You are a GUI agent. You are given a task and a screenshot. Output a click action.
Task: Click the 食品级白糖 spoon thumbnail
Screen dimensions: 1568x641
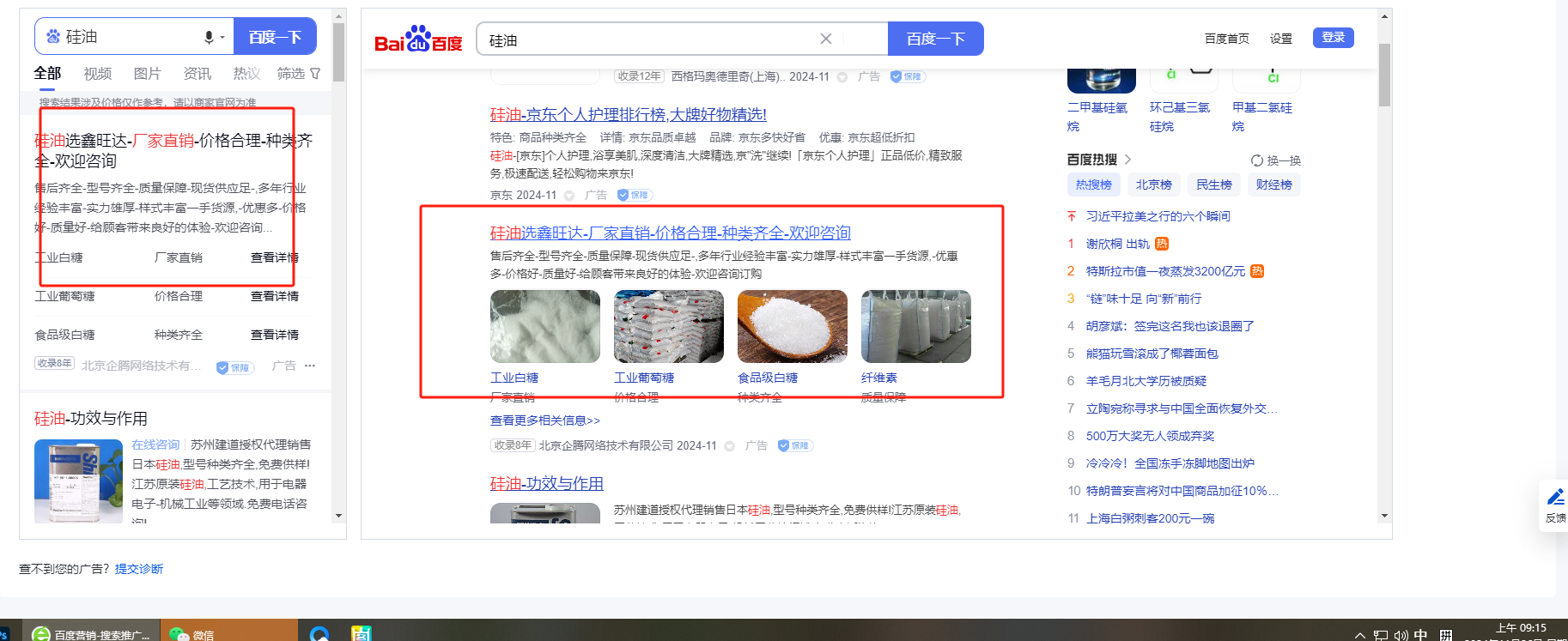coord(793,326)
